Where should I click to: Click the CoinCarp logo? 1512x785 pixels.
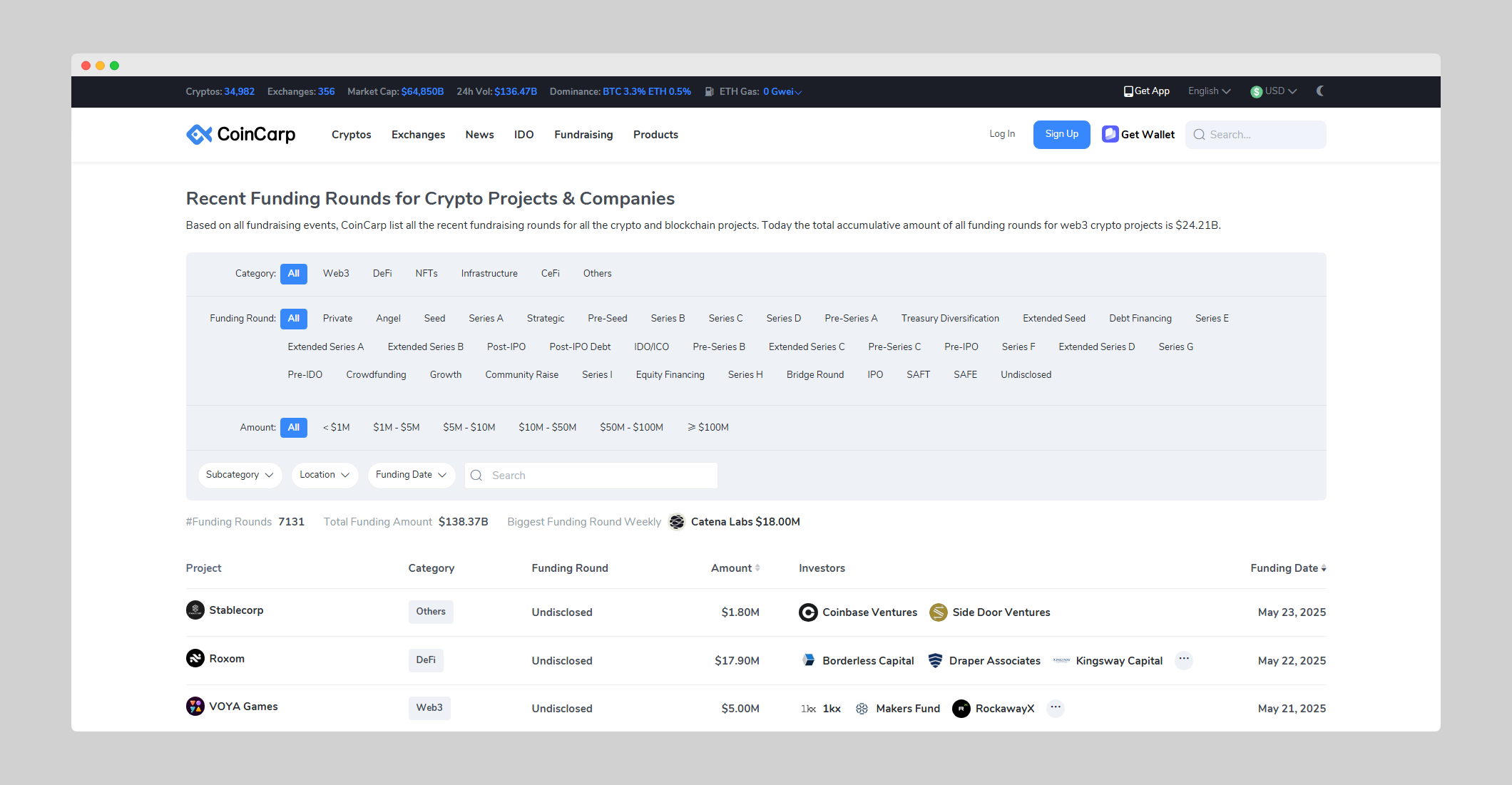[x=240, y=134]
